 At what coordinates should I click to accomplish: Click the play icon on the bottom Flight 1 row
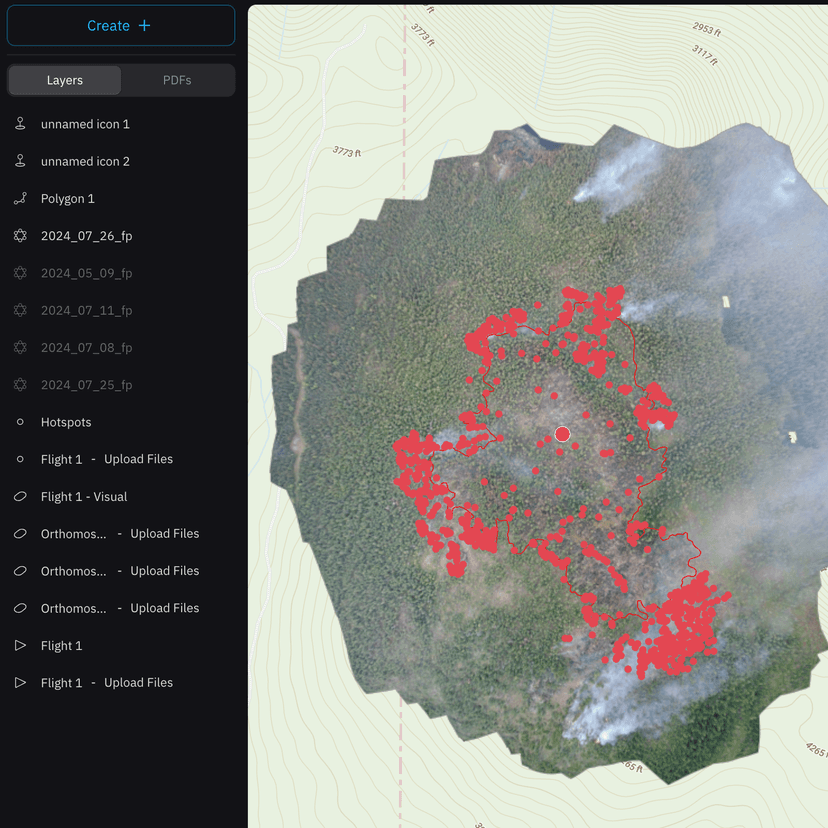click(x=20, y=683)
